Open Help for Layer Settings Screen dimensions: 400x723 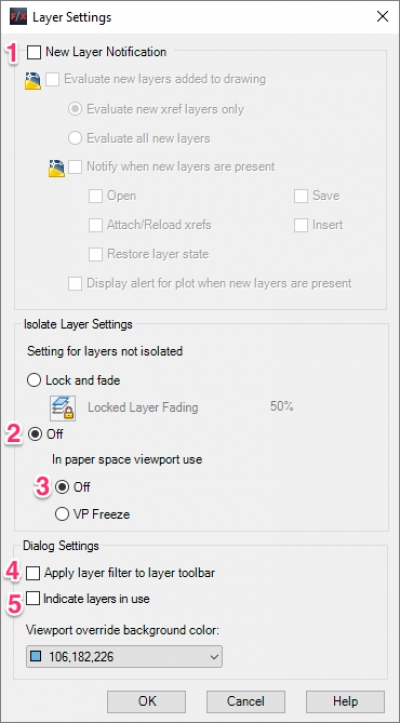coord(346,701)
